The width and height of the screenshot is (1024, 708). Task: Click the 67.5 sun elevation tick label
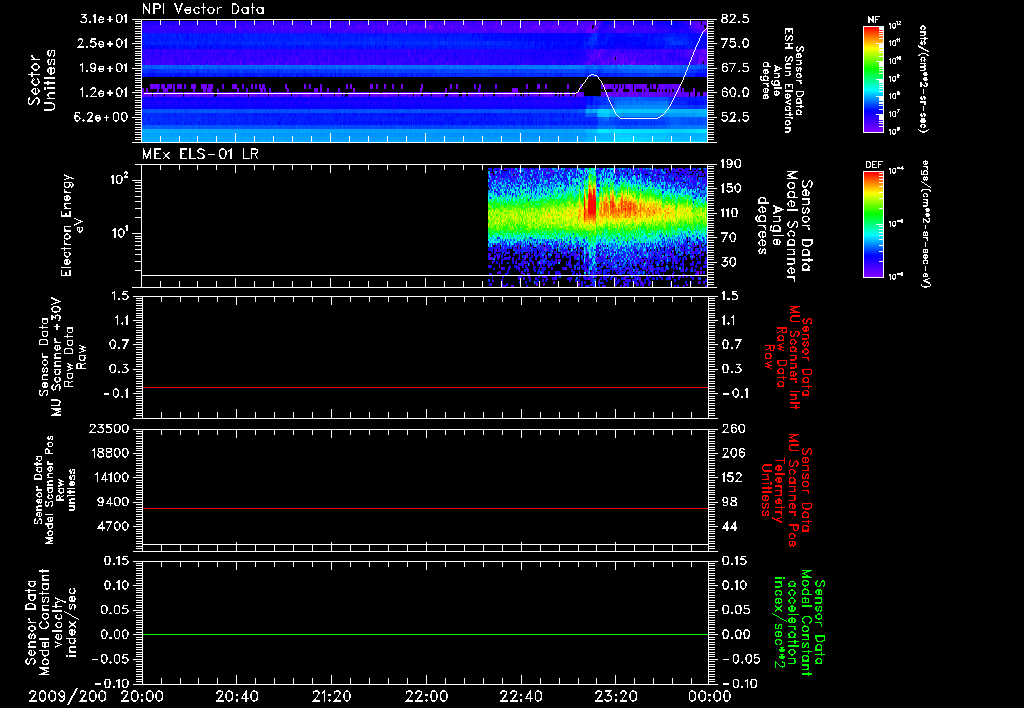coord(735,68)
